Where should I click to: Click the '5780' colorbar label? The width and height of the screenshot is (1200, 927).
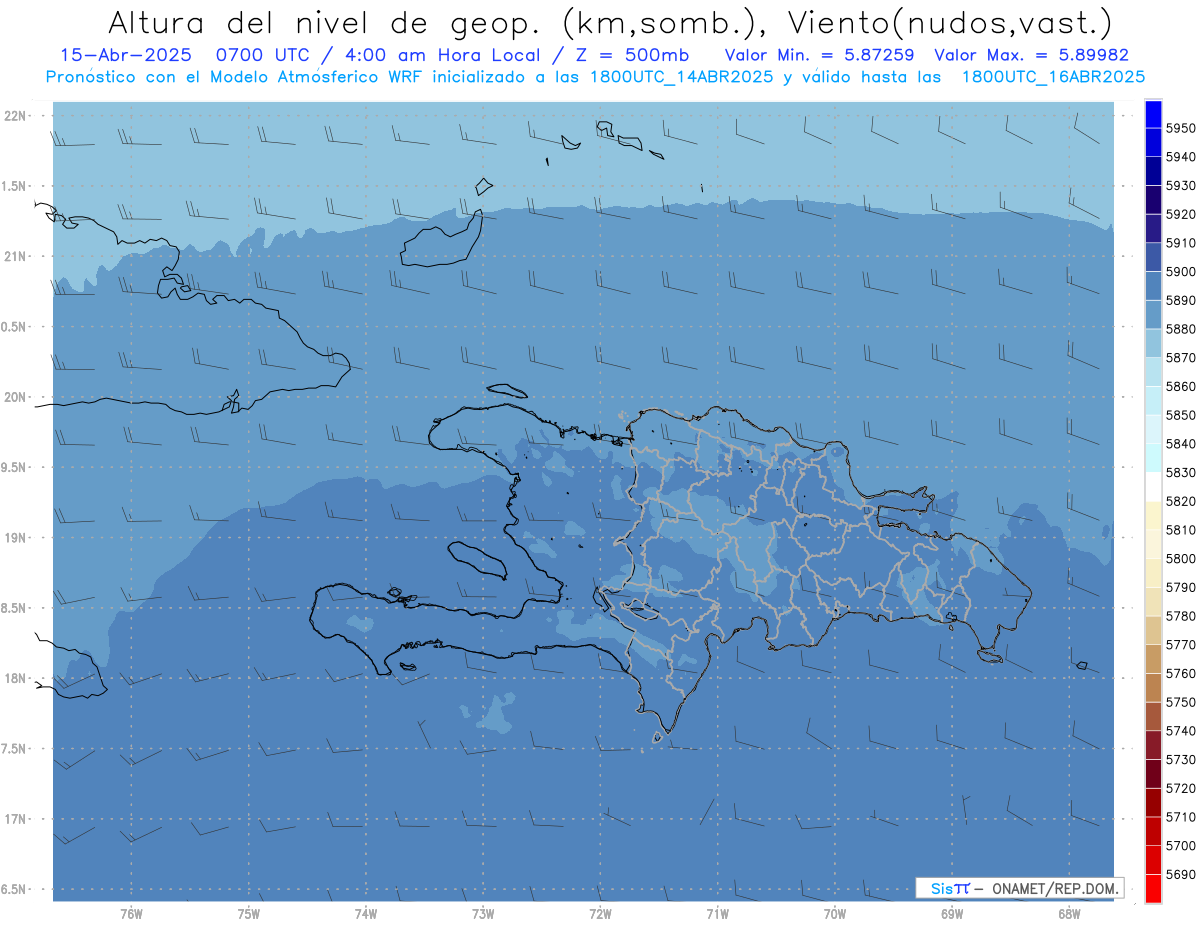[1180, 616]
